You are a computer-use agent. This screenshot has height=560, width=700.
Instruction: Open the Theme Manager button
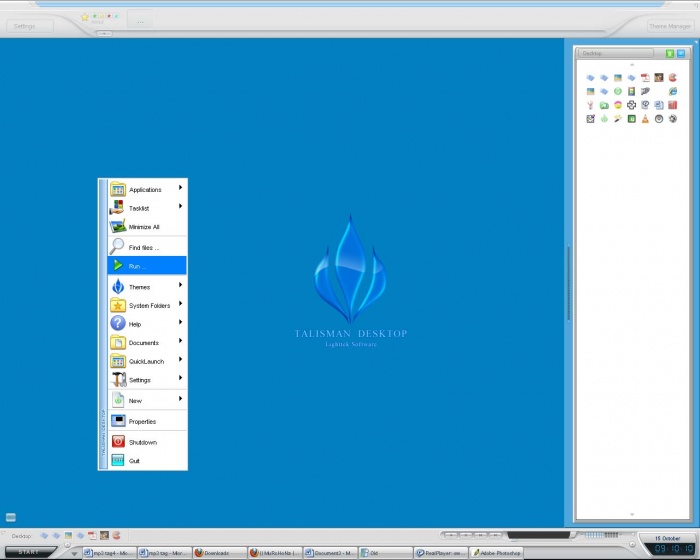[670, 26]
